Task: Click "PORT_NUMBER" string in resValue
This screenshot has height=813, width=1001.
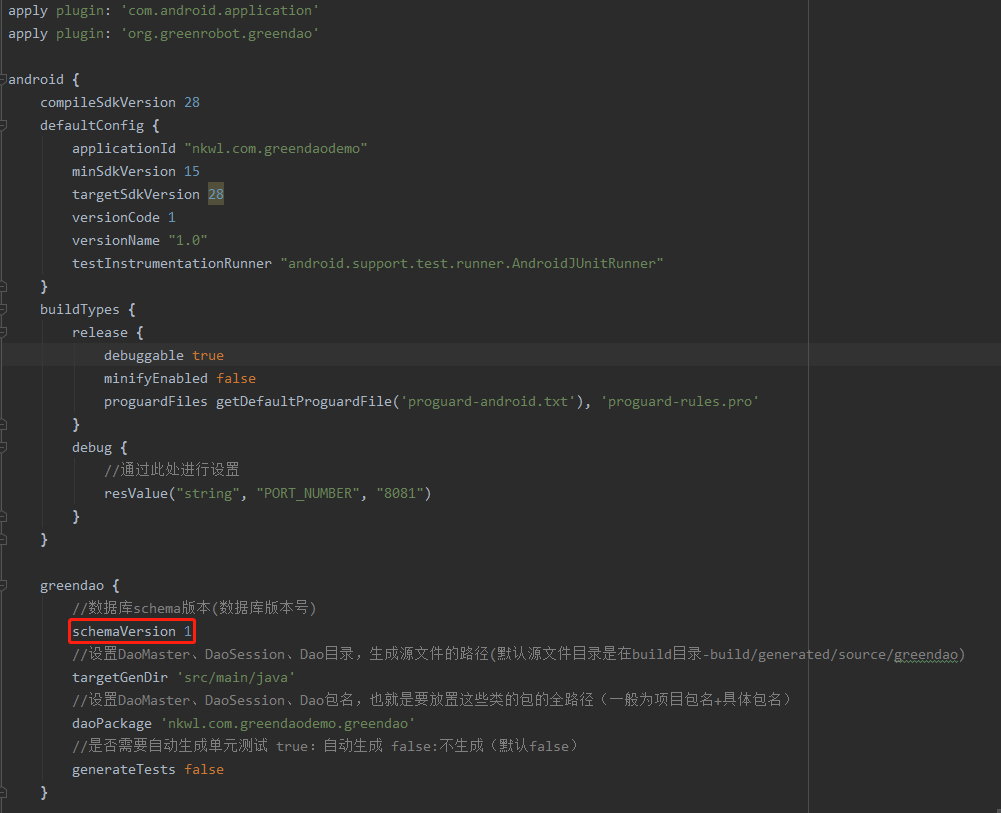Action: tap(308, 493)
